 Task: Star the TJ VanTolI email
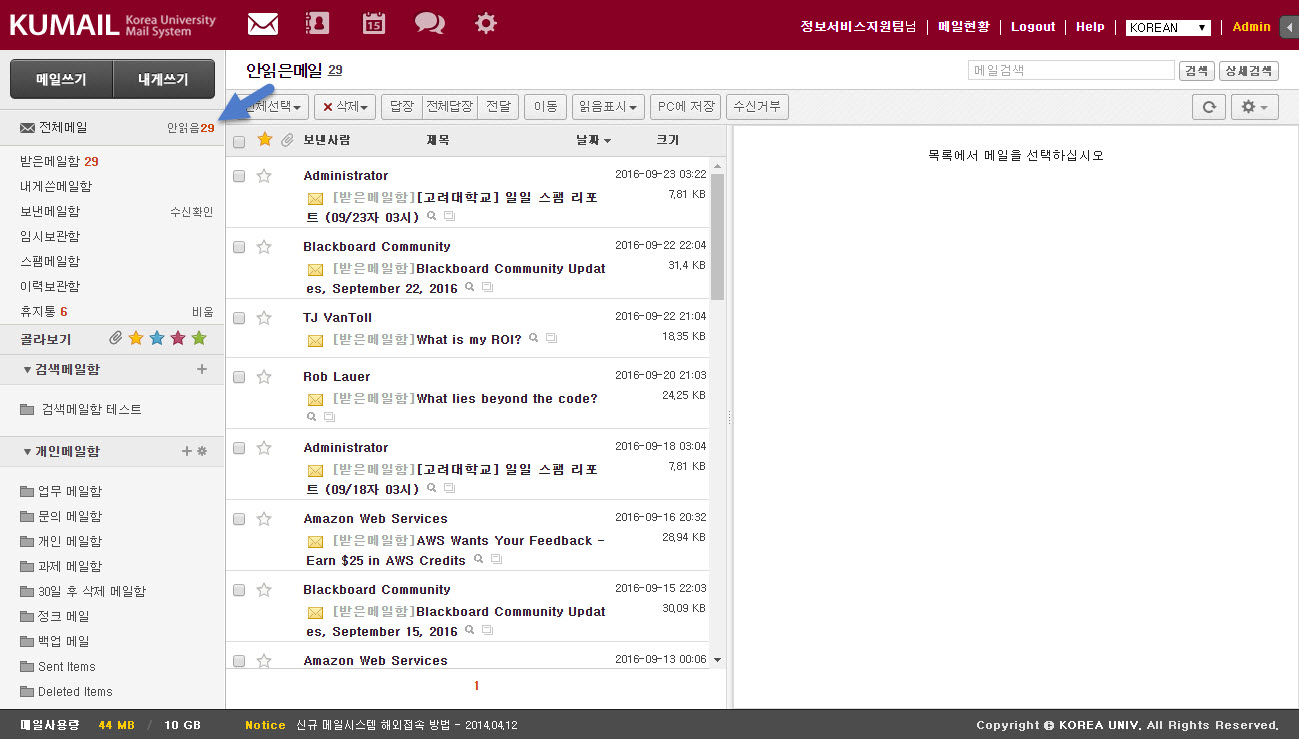click(x=264, y=318)
